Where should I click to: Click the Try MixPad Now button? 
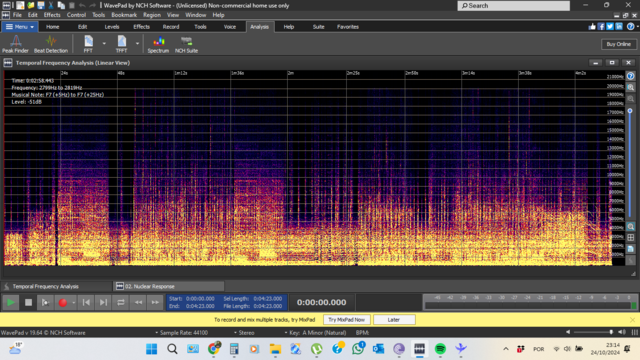click(x=347, y=320)
